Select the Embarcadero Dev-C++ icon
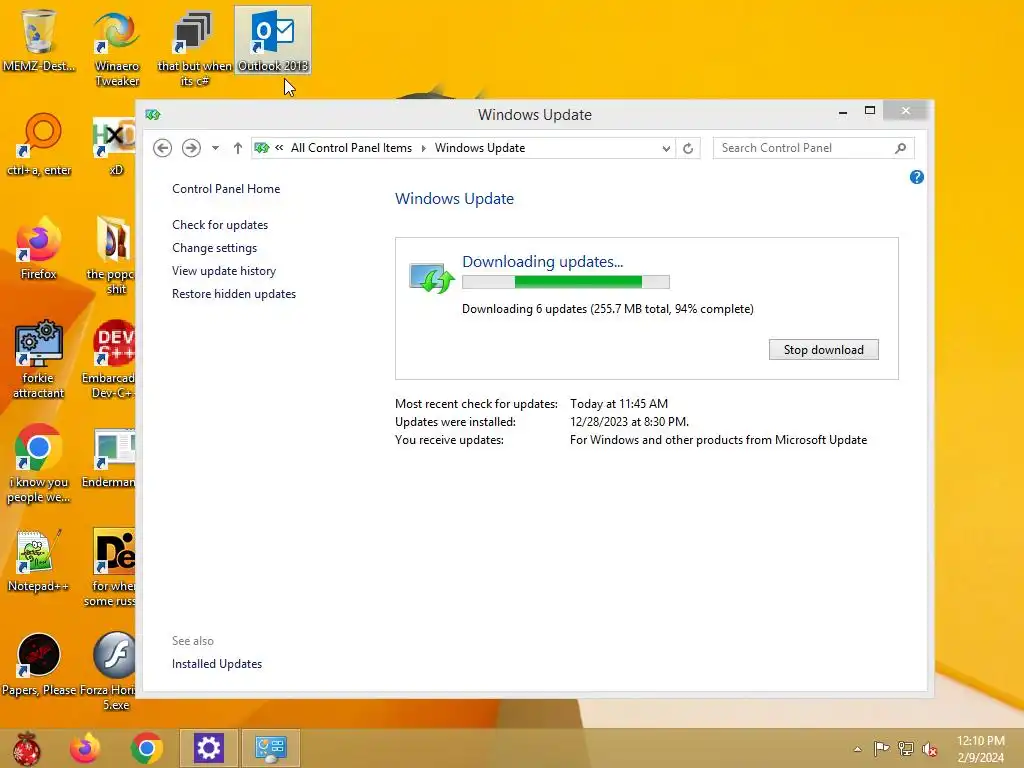The height and width of the screenshot is (768, 1024). [x=110, y=360]
